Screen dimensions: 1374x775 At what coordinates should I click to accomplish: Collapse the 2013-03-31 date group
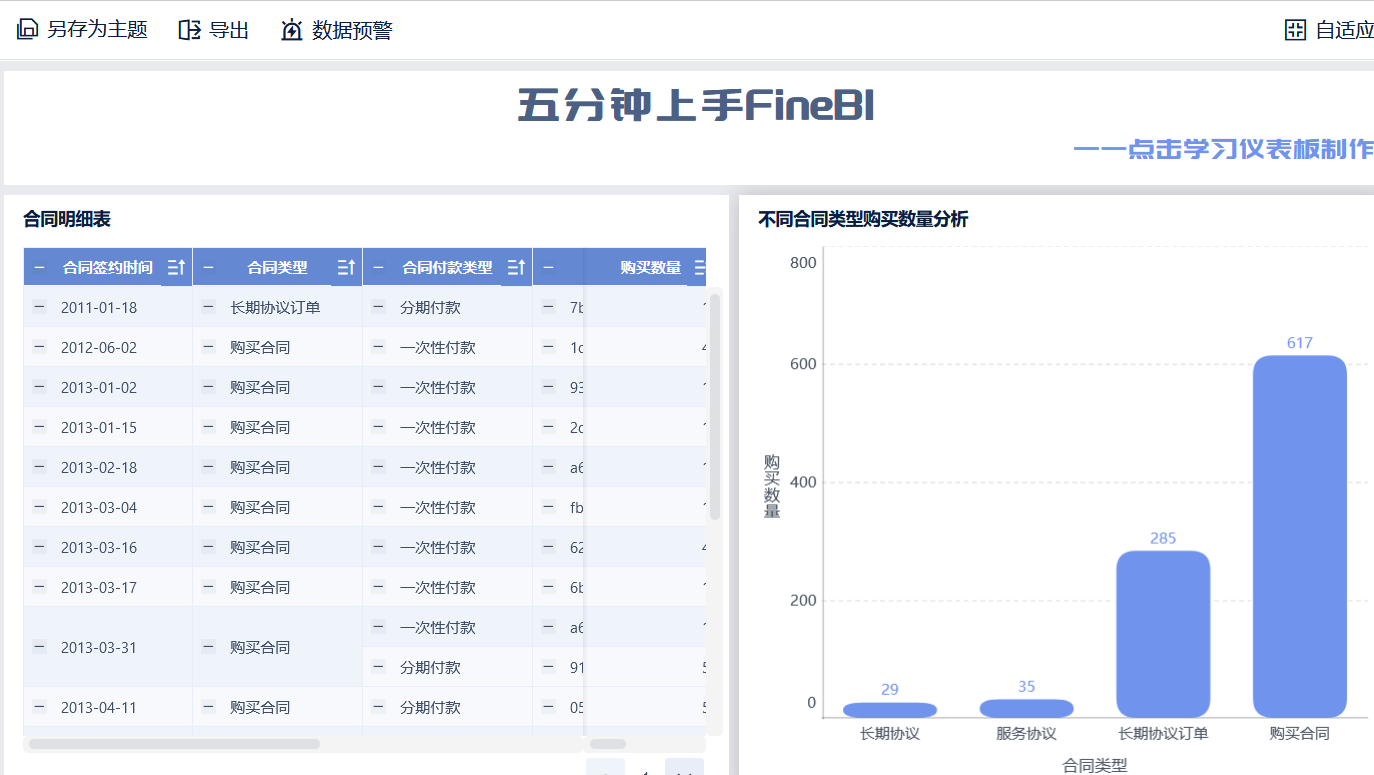click(39, 647)
